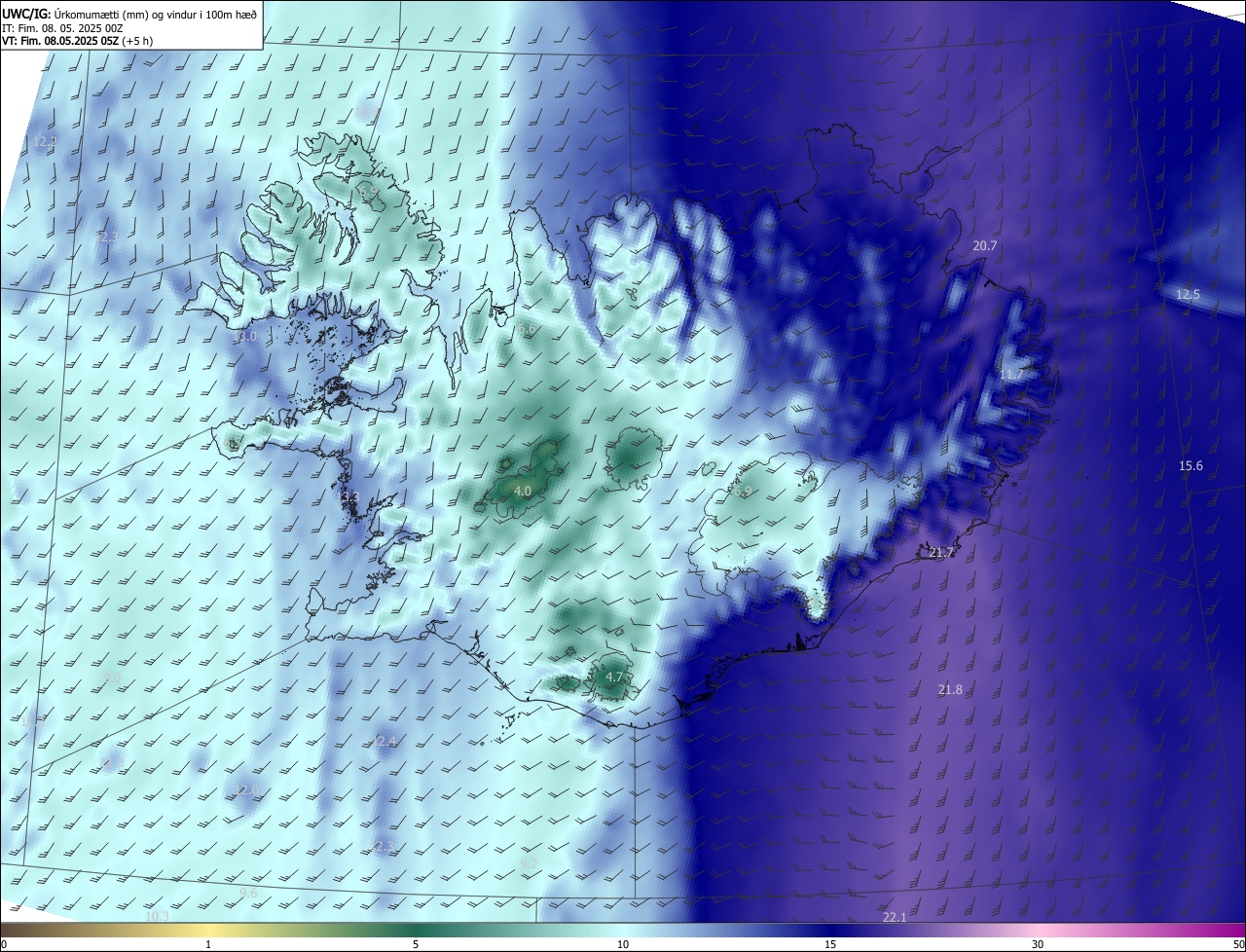Click the 22.1 value label

[894, 918]
